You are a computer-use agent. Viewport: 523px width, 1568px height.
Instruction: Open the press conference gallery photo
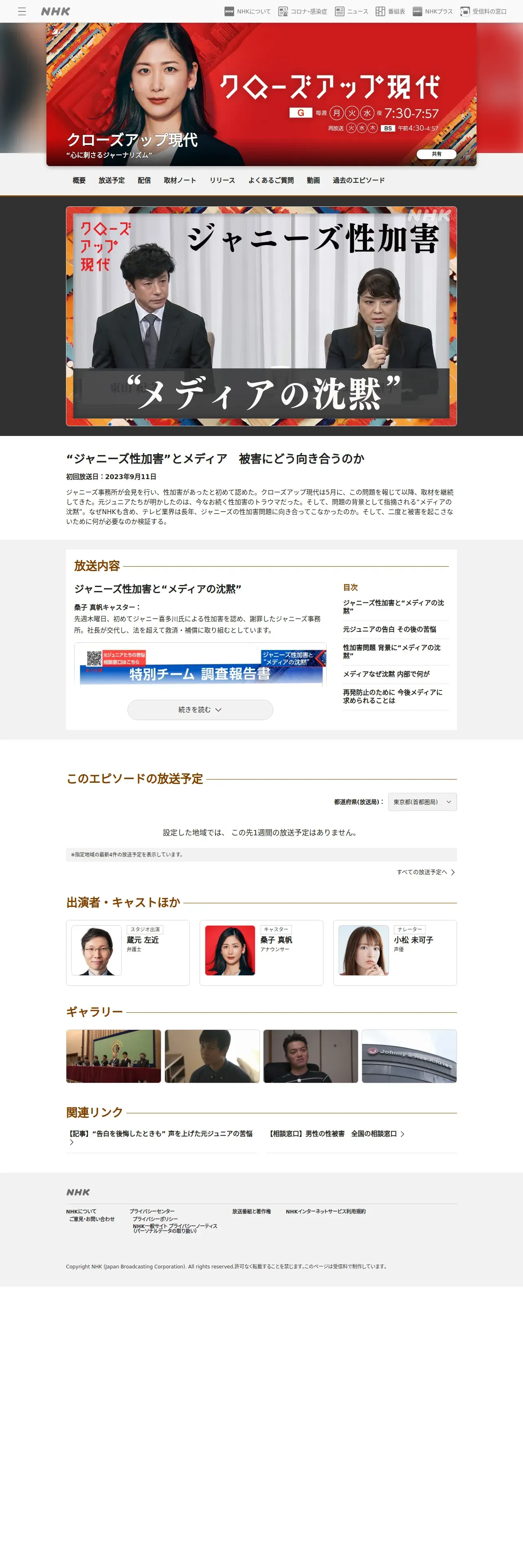(x=114, y=1056)
